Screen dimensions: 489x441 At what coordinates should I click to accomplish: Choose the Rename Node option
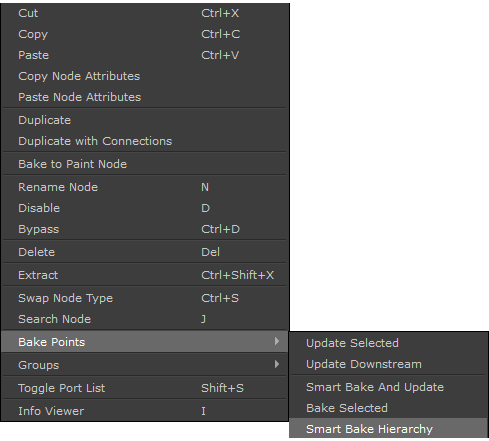[x=145, y=187]
